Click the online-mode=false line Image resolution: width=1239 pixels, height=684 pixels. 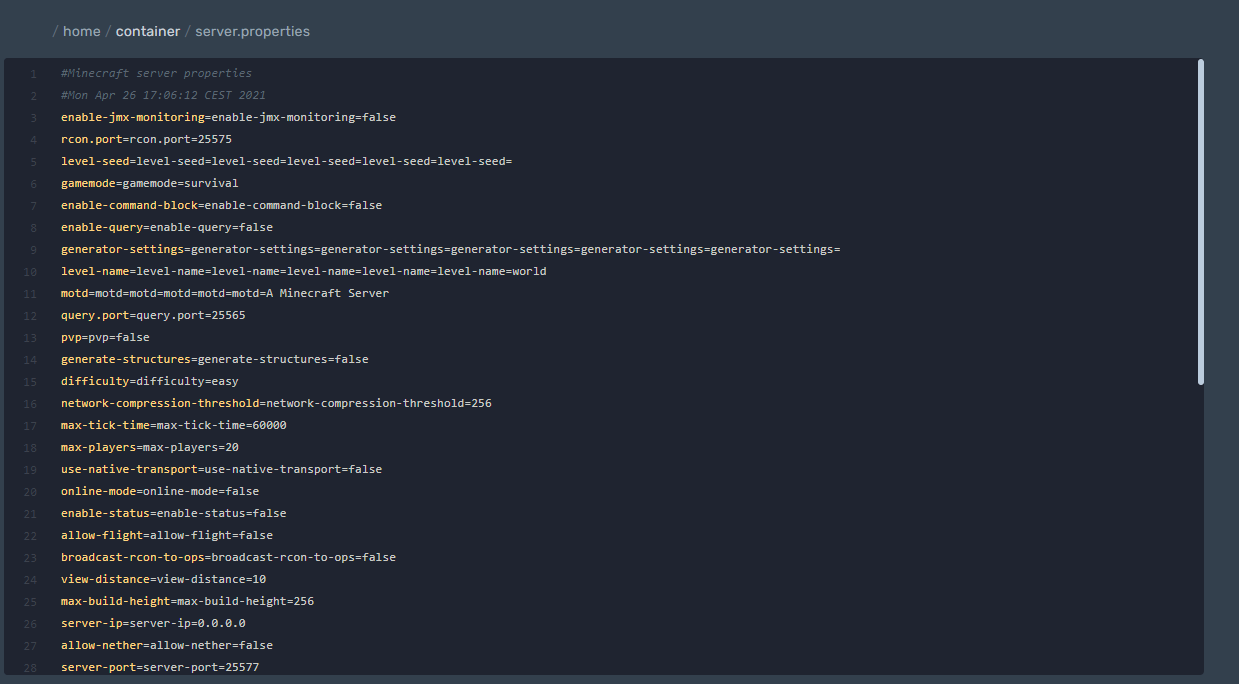point(160,491)
